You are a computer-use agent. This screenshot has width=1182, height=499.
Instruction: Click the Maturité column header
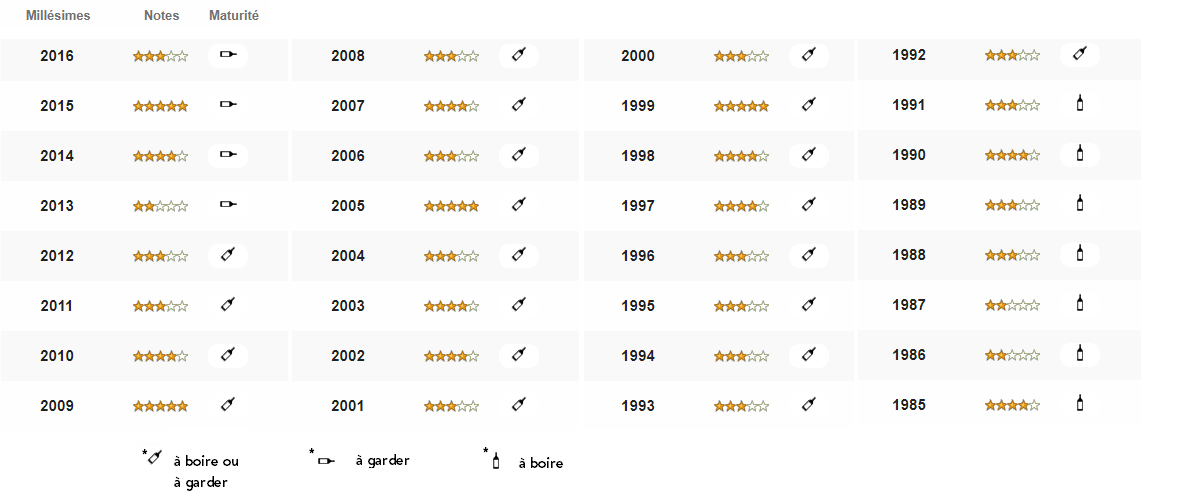click(234, 16)
